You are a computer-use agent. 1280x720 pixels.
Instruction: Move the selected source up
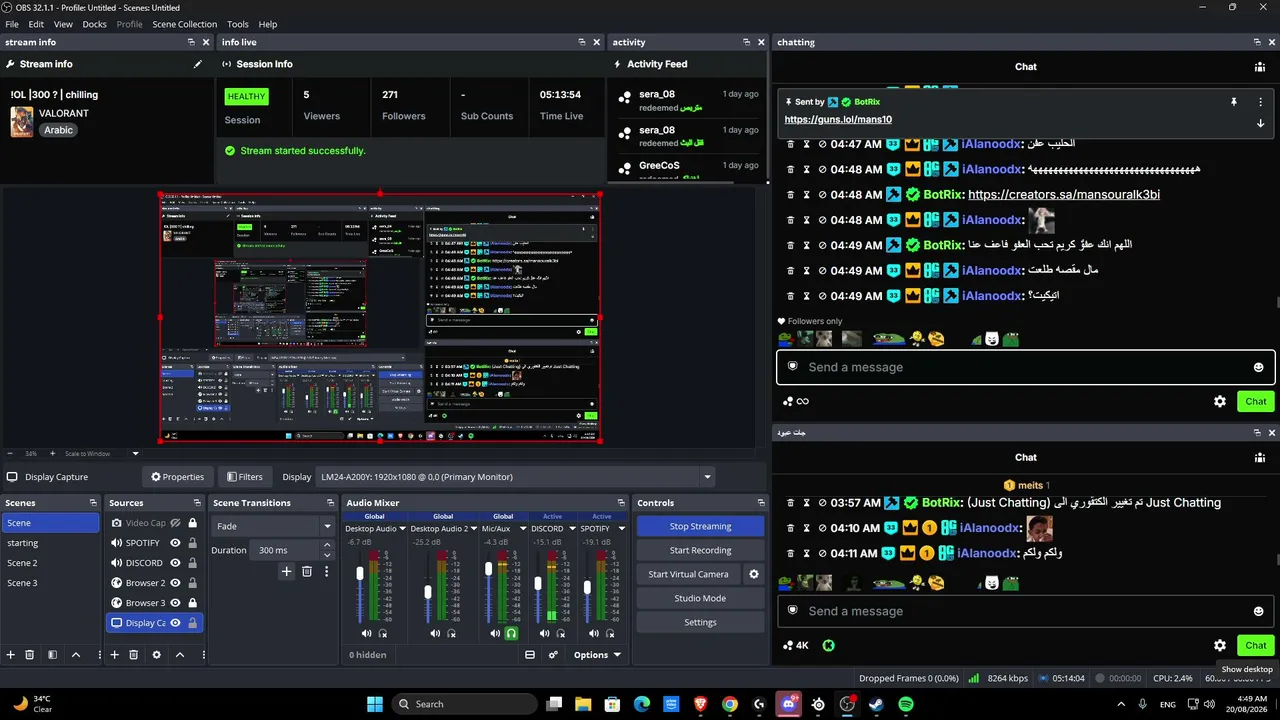(180, 655)
